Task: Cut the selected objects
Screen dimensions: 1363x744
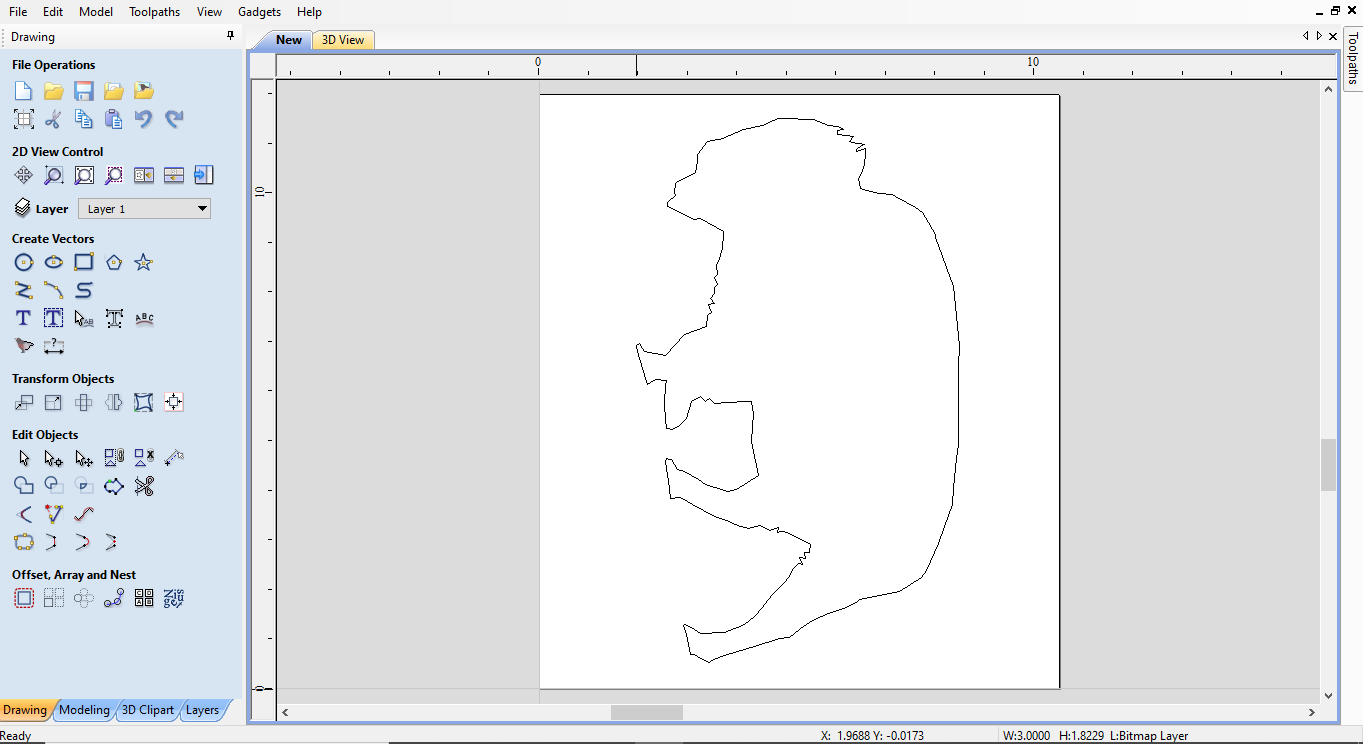Action: point(54,119)
